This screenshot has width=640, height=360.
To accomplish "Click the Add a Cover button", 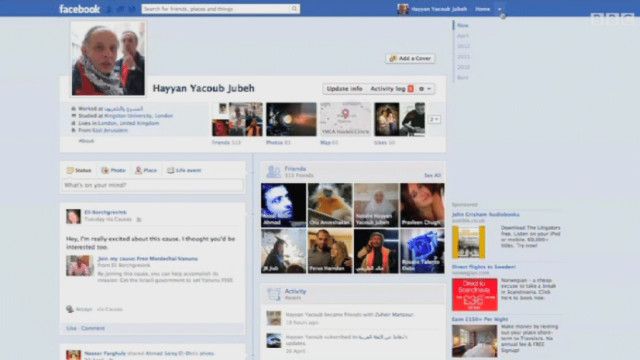I will coord(410,58).
